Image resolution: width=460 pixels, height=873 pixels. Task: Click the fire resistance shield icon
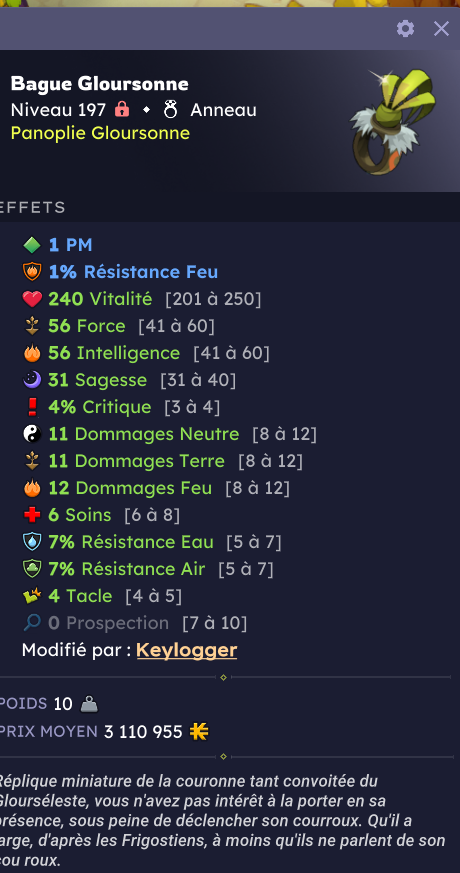tap(32, 272)
